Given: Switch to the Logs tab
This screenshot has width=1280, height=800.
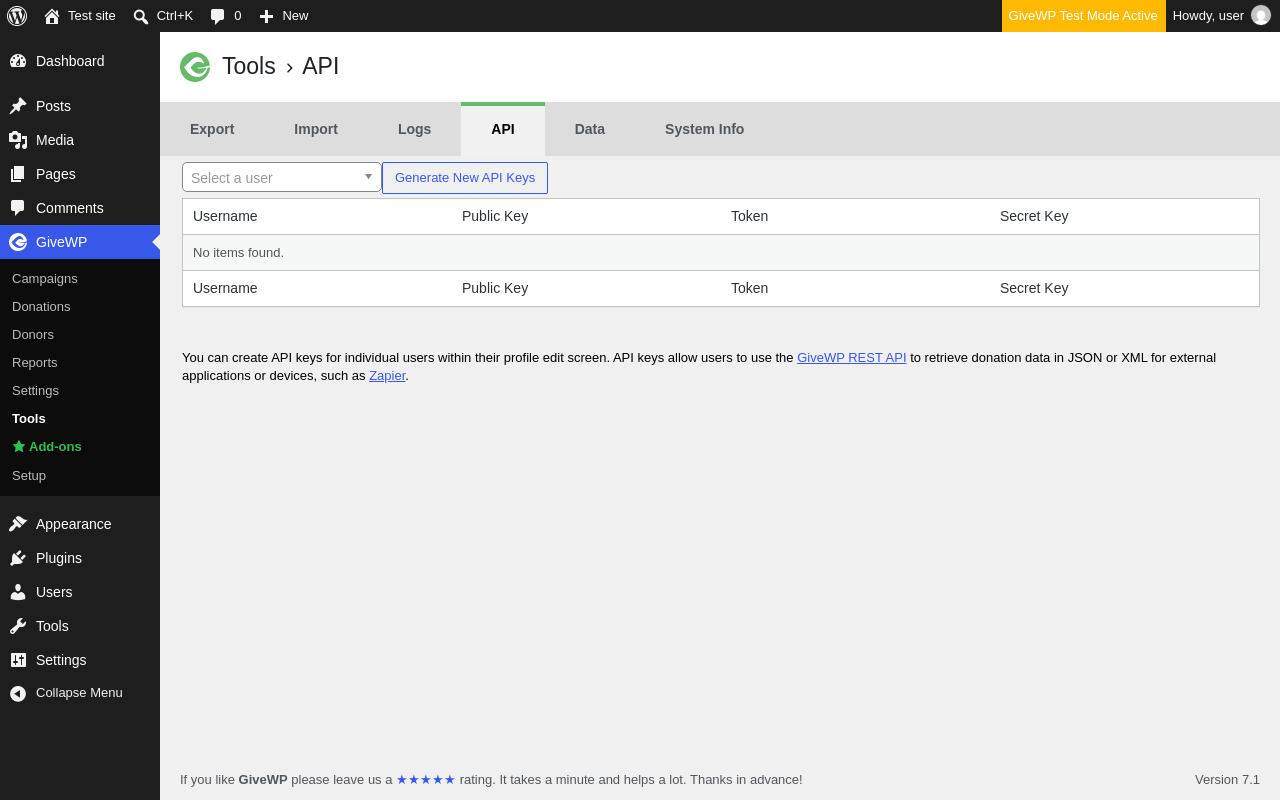Looking at the screenshot, I should click(x=414, y=129).
